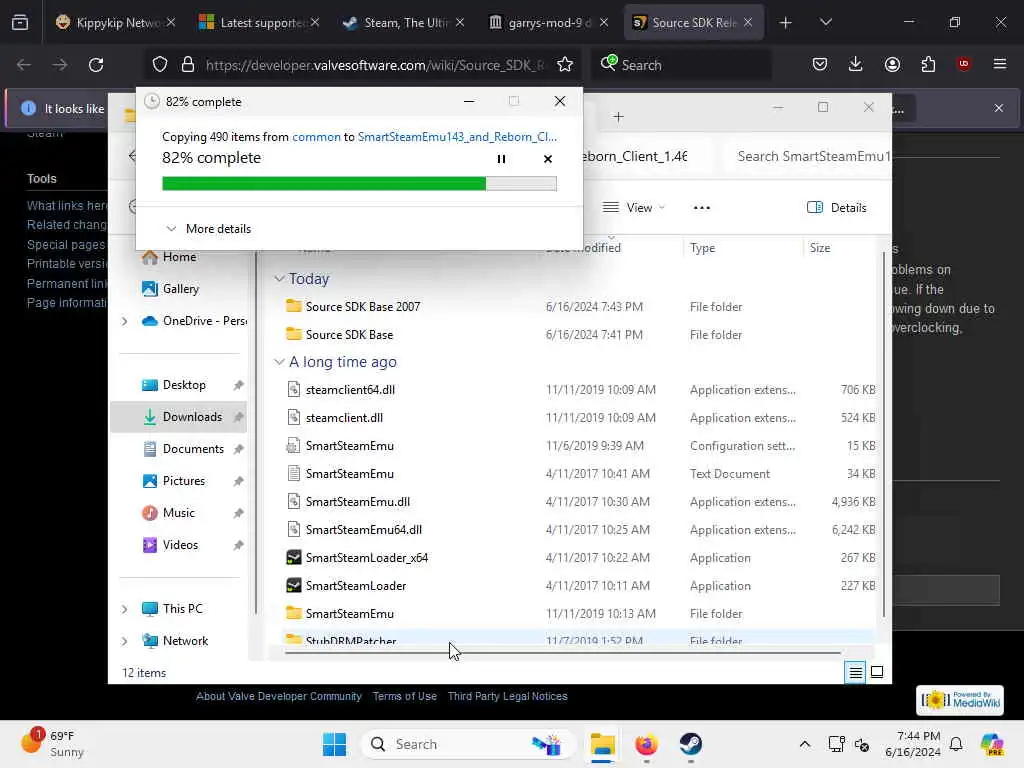The image size is (1024, 768).
Task: Launch Steam from the taskbar
Action: click(x=690, y=744)
